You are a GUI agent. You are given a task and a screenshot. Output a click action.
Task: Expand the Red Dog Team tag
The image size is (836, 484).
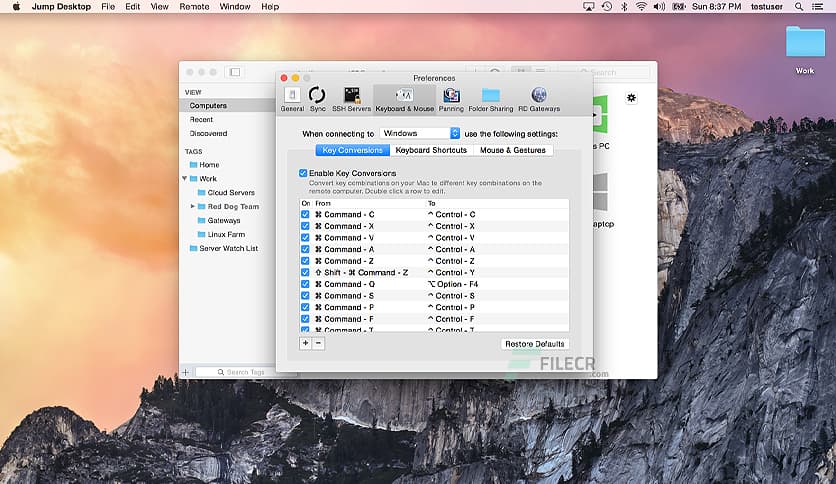coord(192,206)
